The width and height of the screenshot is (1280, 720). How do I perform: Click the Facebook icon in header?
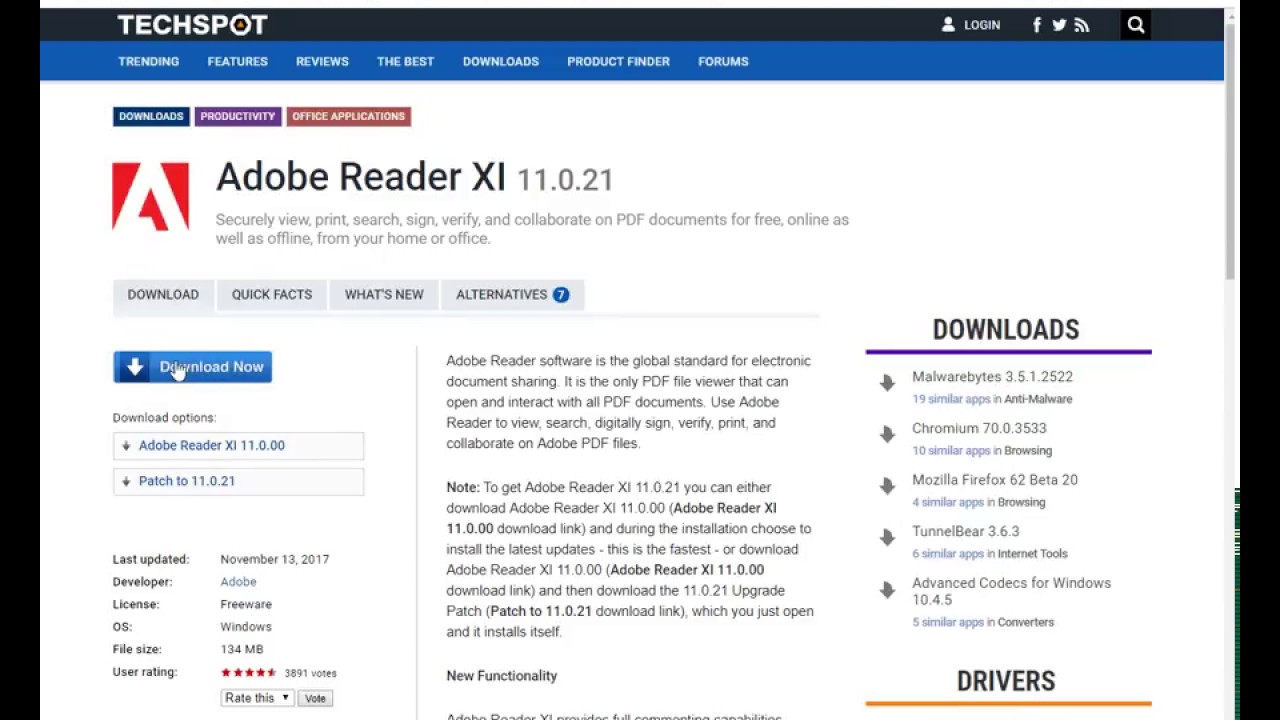(x=1037, y=25)
